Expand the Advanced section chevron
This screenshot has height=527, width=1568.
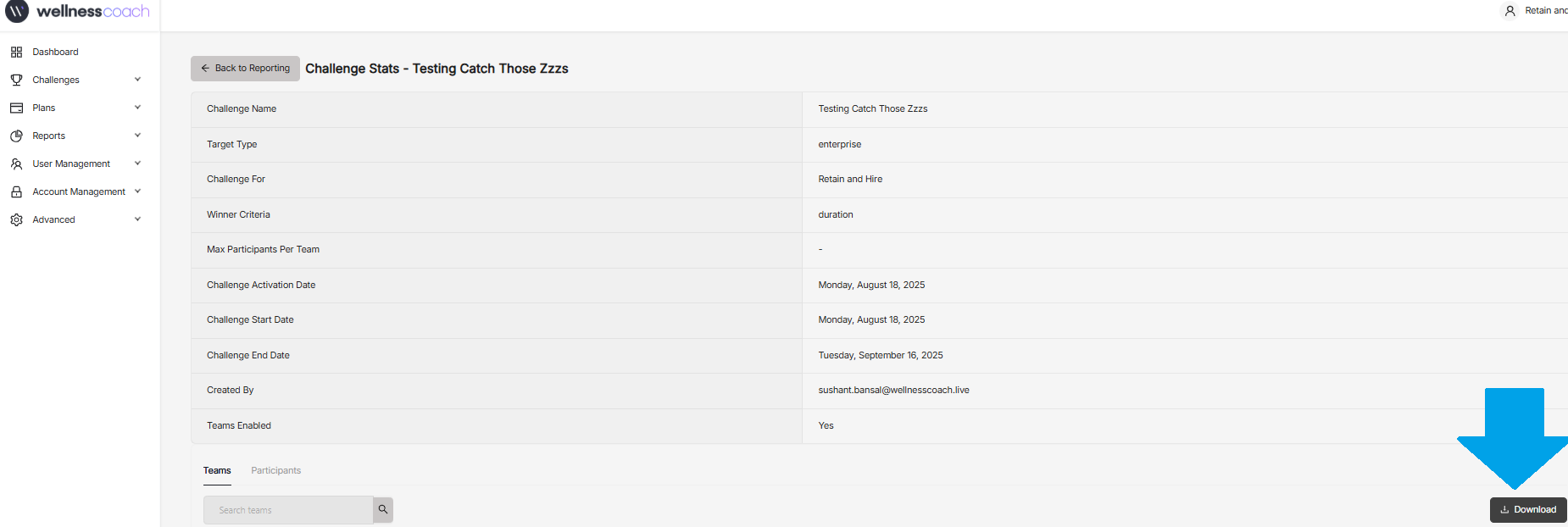point(137,219)
